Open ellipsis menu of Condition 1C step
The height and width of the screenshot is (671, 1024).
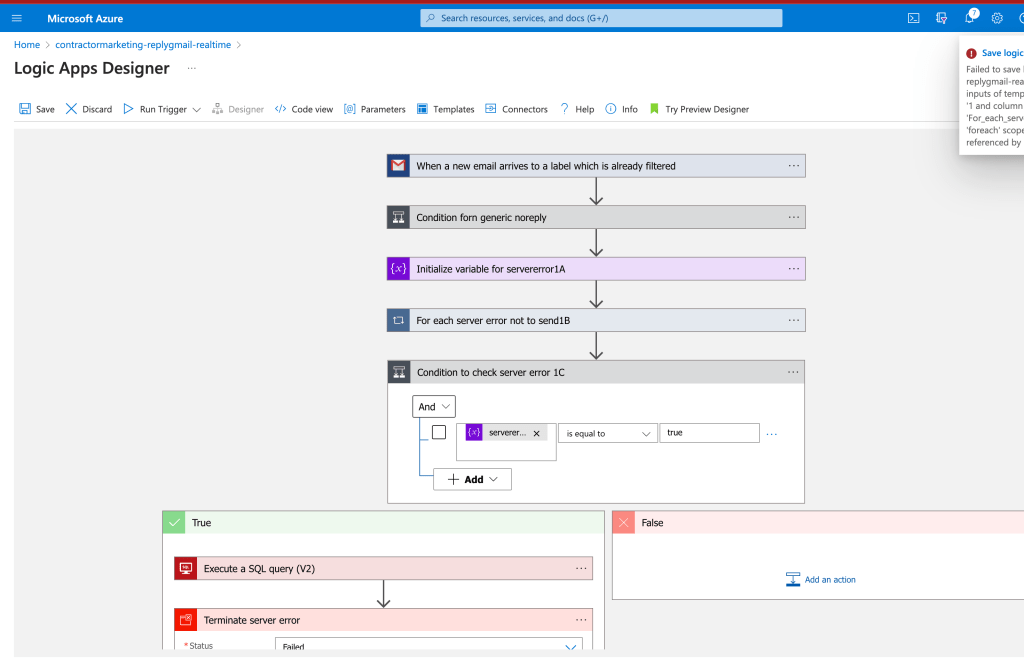pyautogui.click(x=793, y=372)
